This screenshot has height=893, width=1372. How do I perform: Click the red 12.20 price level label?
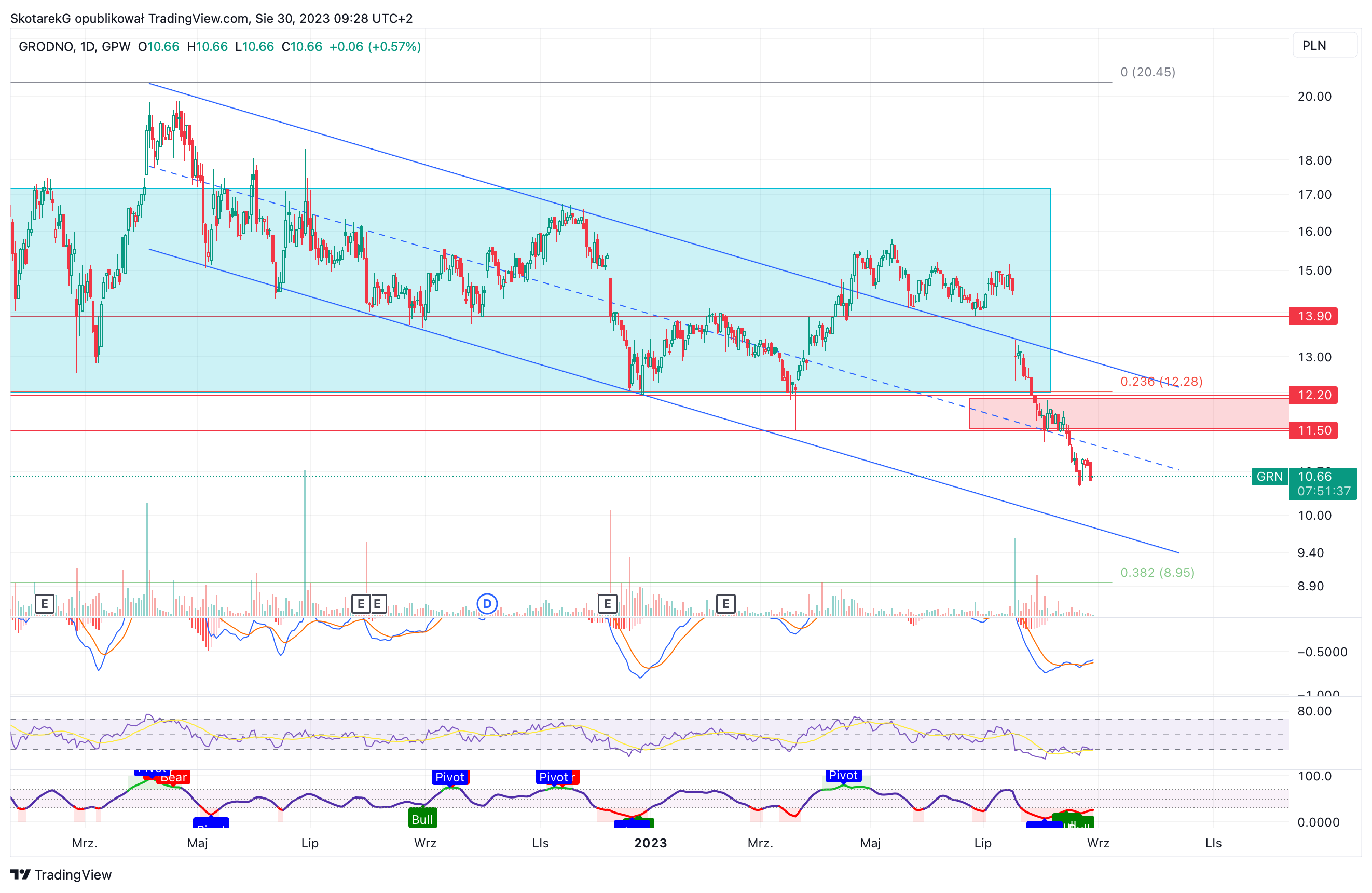click(1313, 395)
